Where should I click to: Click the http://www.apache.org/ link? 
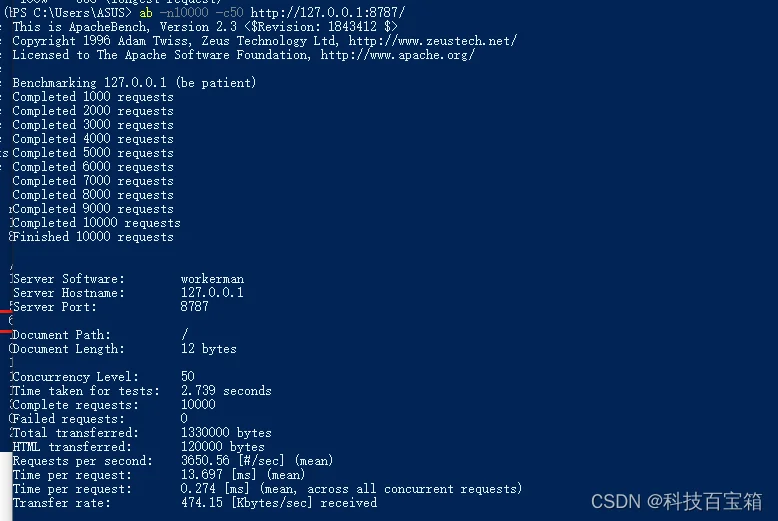pyautogui.click(x=397, y=55)
